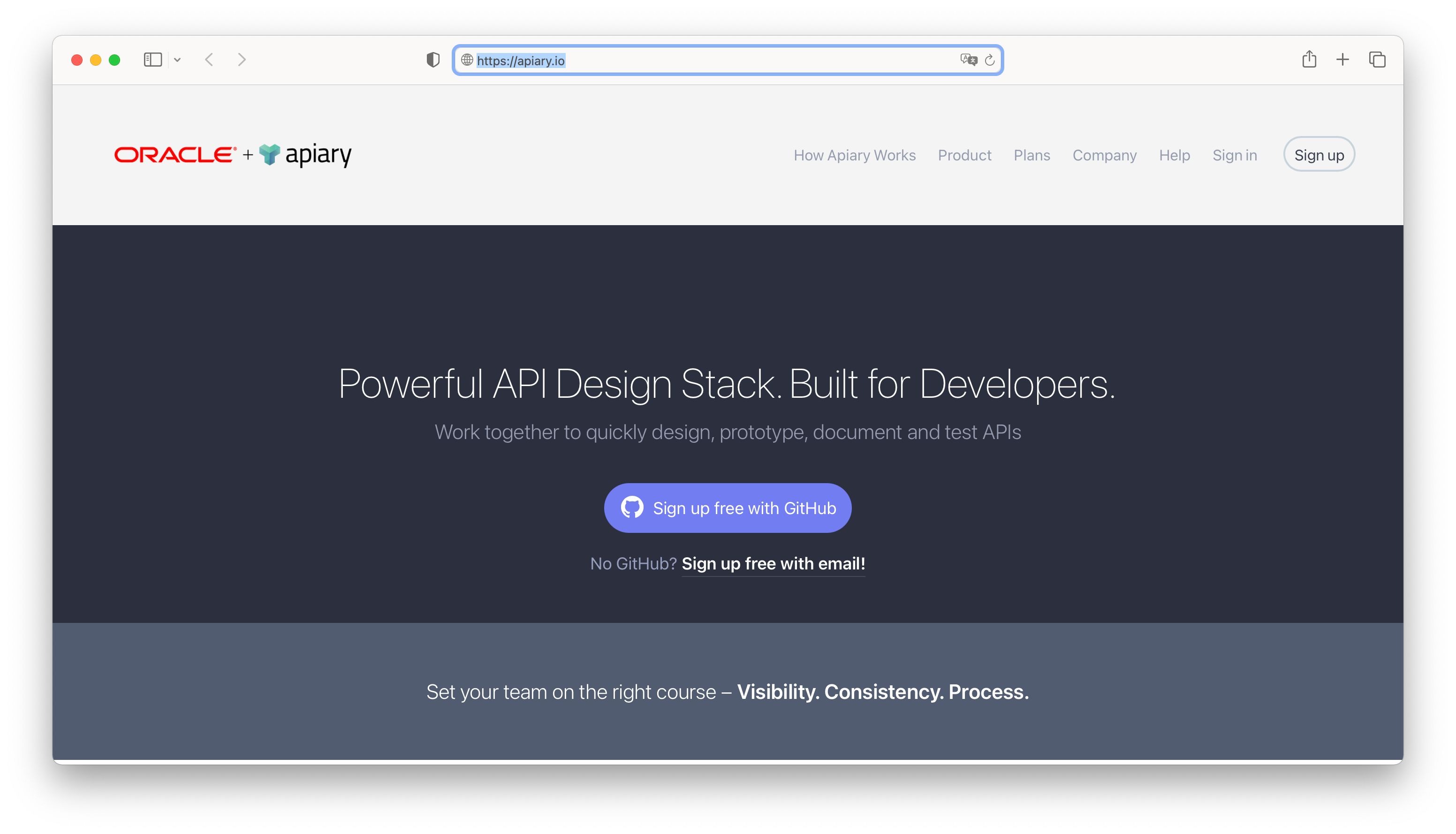
Task: Reload the page with refresh icon
Action: tap(990, 60)
